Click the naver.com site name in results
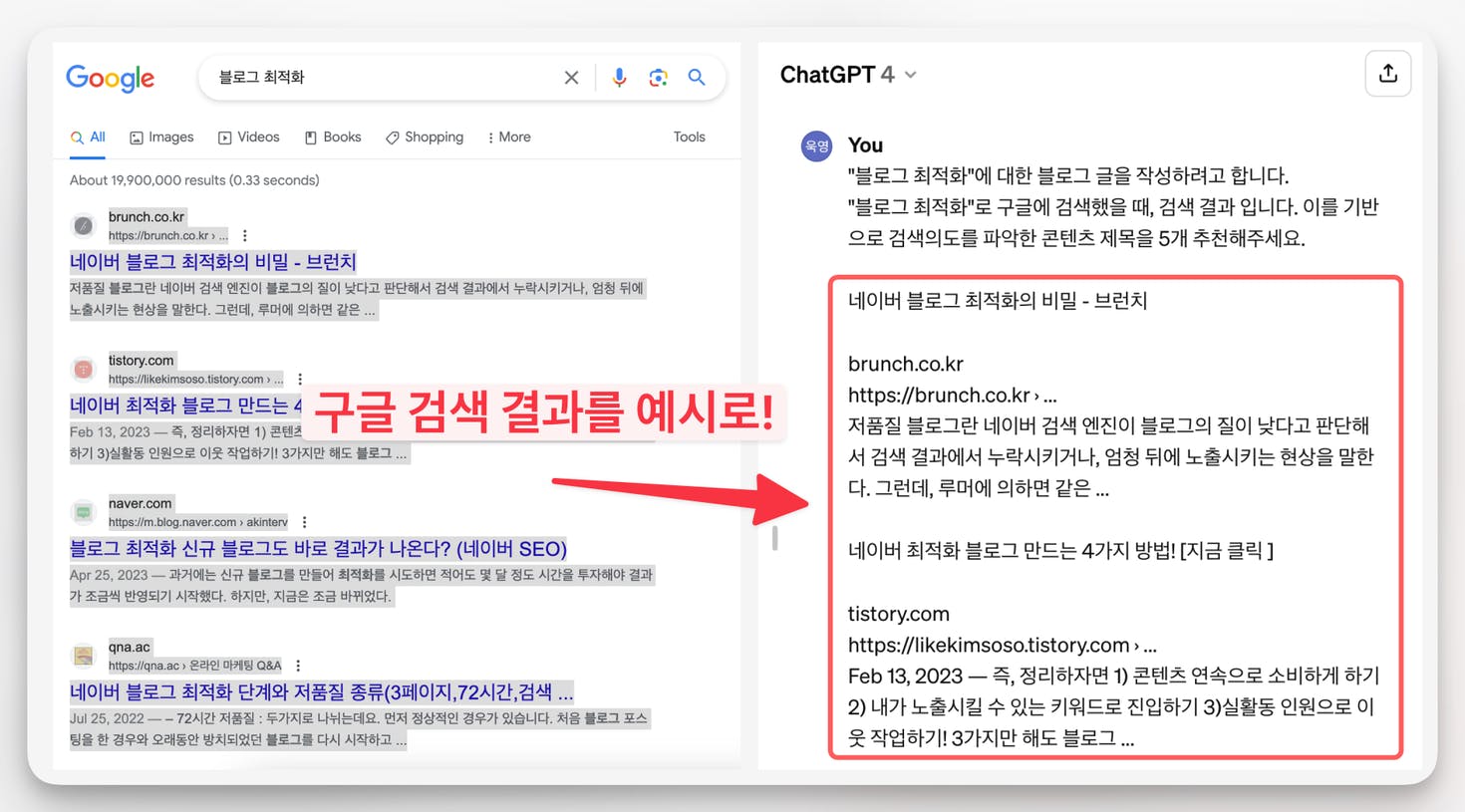This screenshot has width=1465, height=812. [141, 503]
